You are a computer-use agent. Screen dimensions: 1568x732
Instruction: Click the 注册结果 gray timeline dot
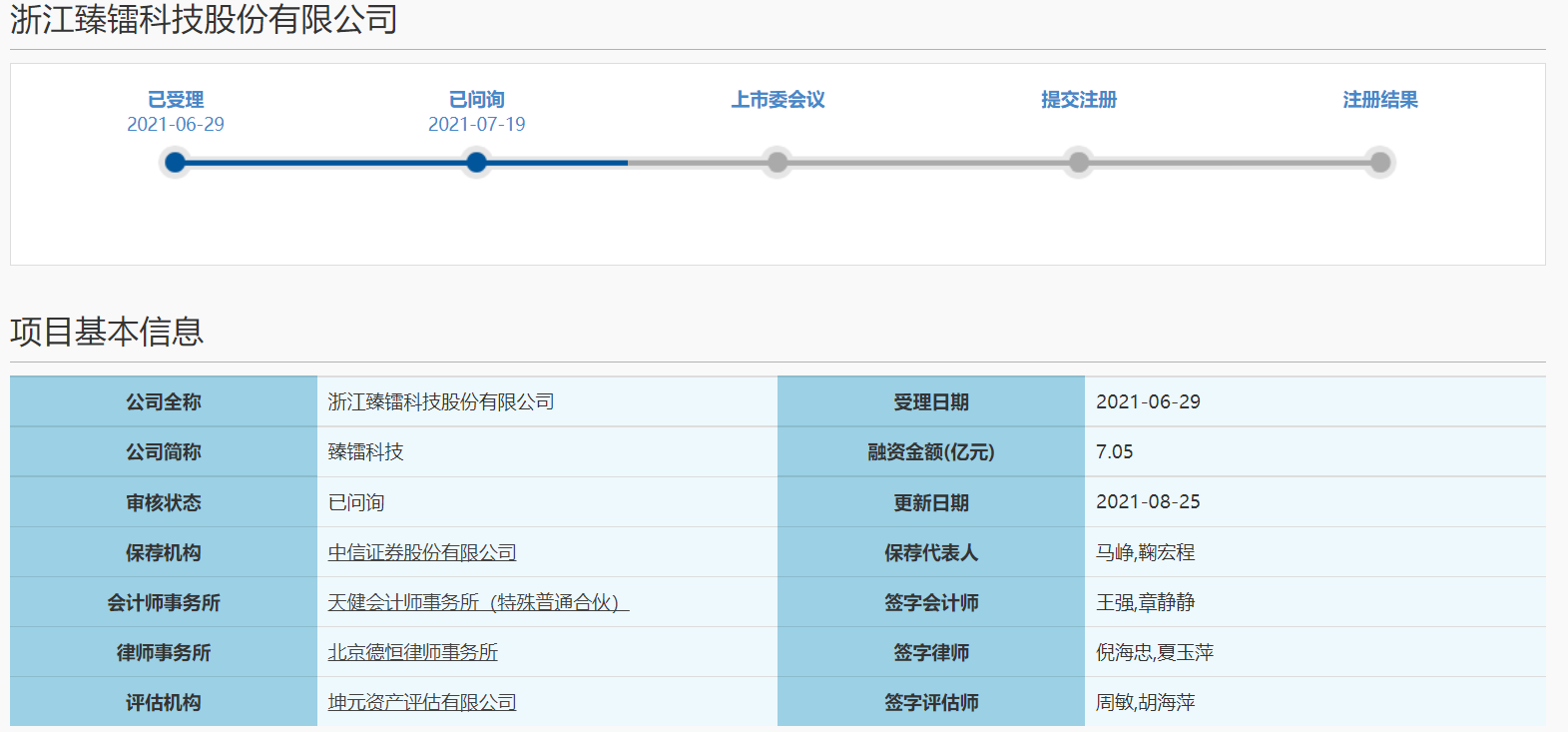pyautogui.click(x=1380, y=162)
